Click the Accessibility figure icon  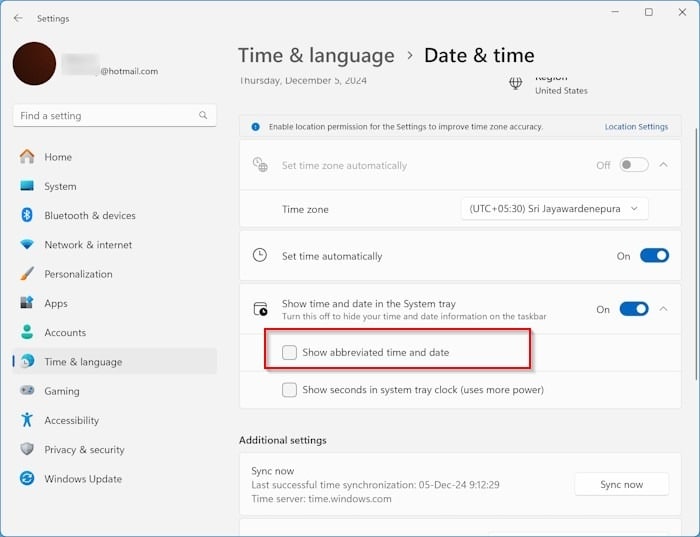(27, 420)
